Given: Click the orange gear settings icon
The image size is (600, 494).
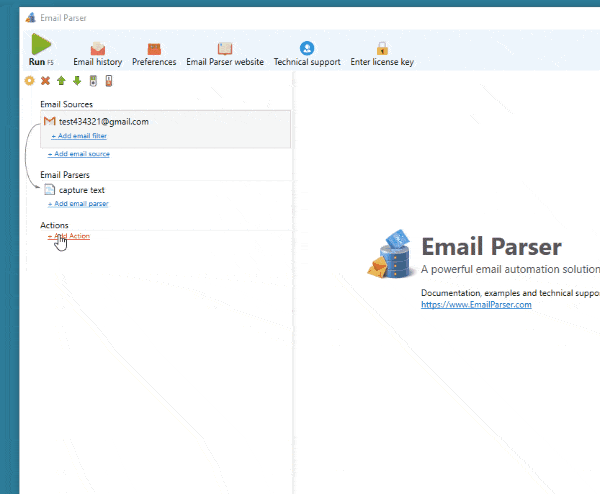Looking at the screenshot, I should (x=29, y=81).
